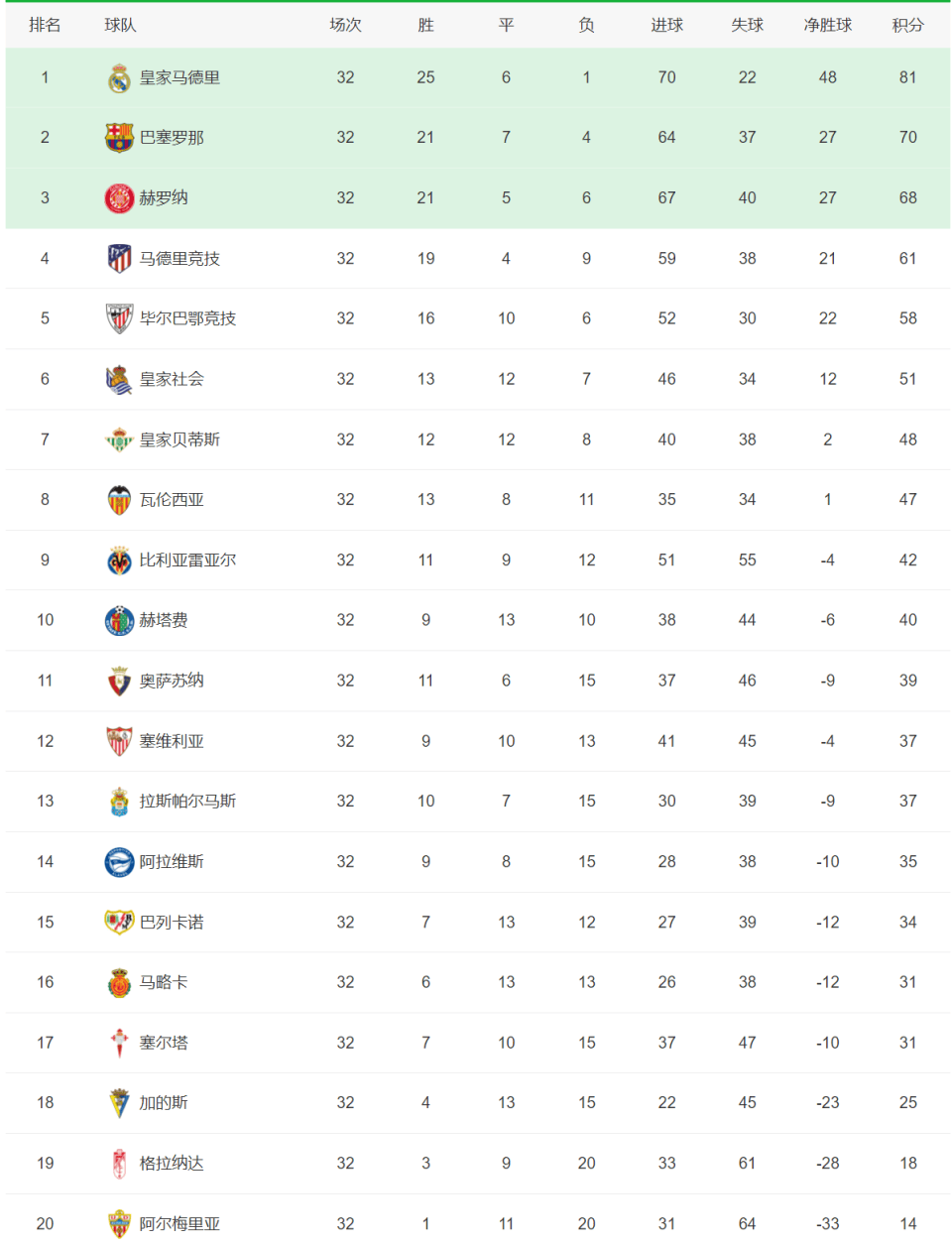Open the 塞维利亚 team link
The width and height of the screenshot is (952, 1243).
[172, 741]
